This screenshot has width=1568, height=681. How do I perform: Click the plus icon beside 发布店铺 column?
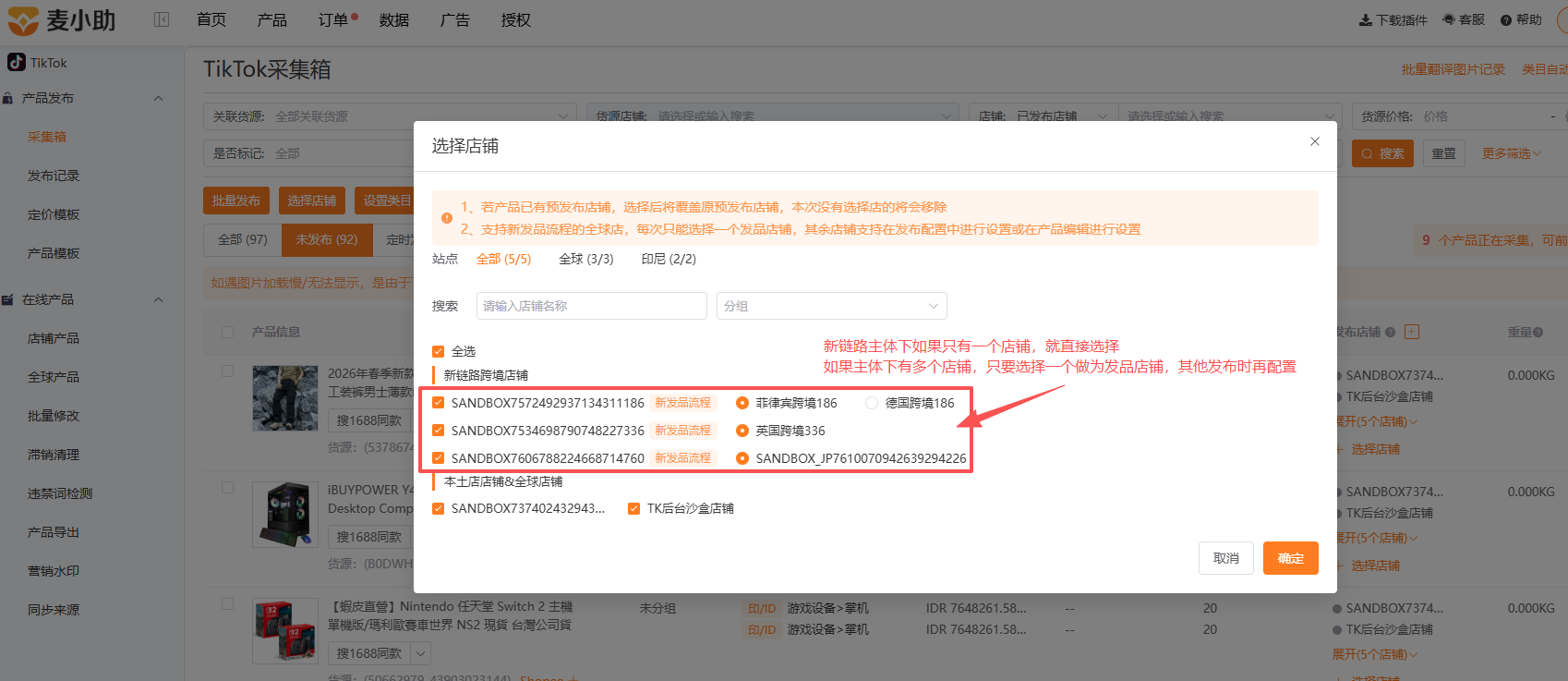pos(1412,332)
